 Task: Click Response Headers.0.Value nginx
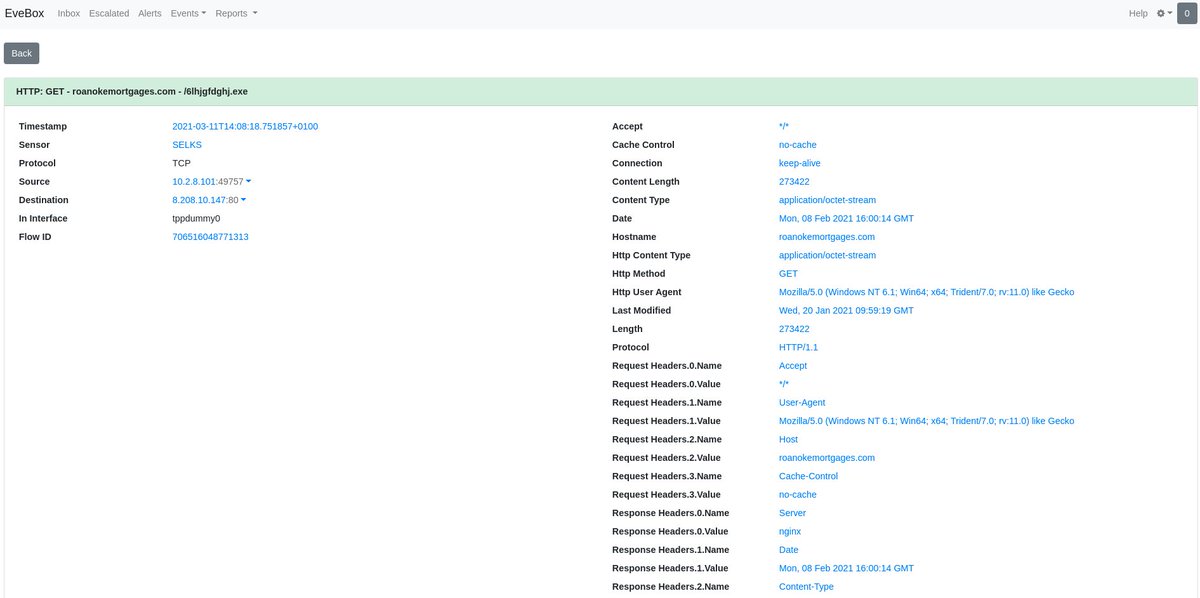click(790, 531)
